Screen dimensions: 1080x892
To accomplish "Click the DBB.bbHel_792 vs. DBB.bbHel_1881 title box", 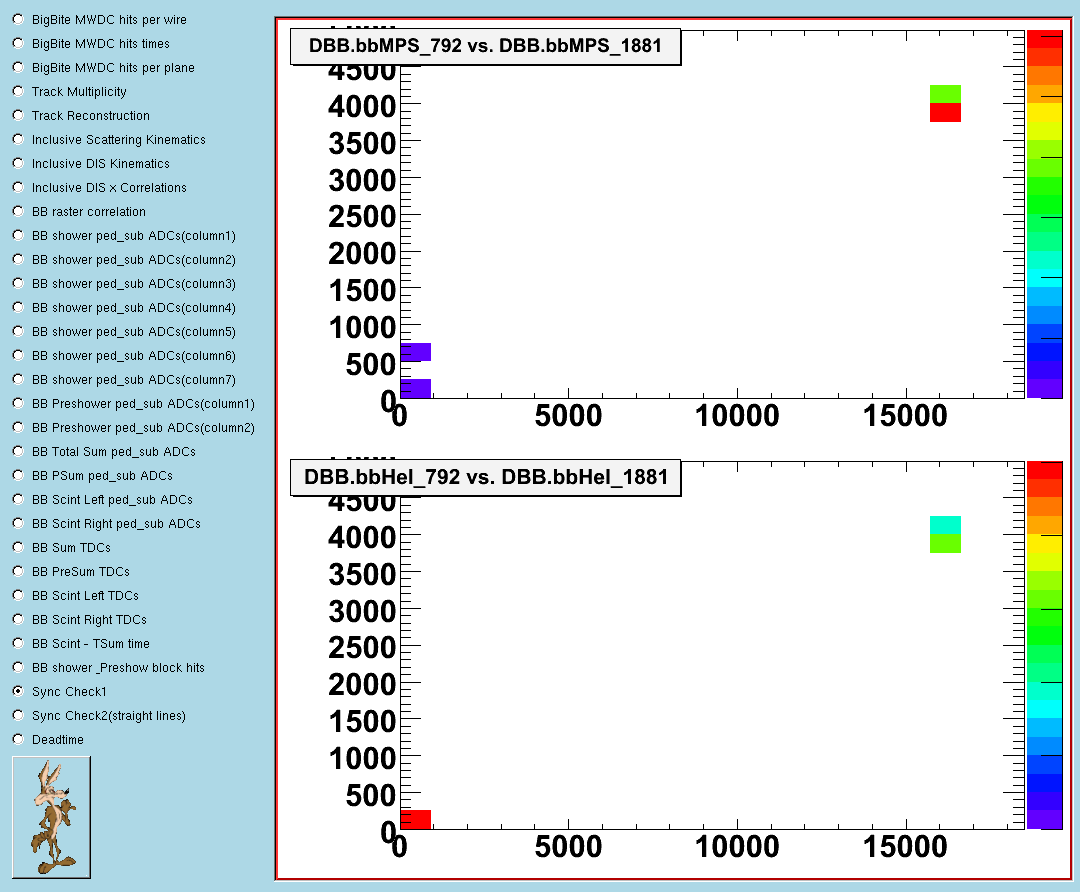I will click(x=486, y=477).
